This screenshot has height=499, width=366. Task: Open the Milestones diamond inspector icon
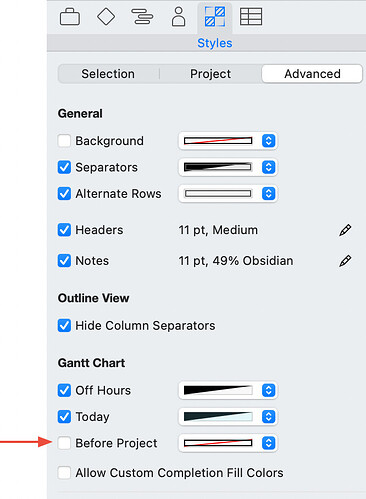[x=106, y=16]
